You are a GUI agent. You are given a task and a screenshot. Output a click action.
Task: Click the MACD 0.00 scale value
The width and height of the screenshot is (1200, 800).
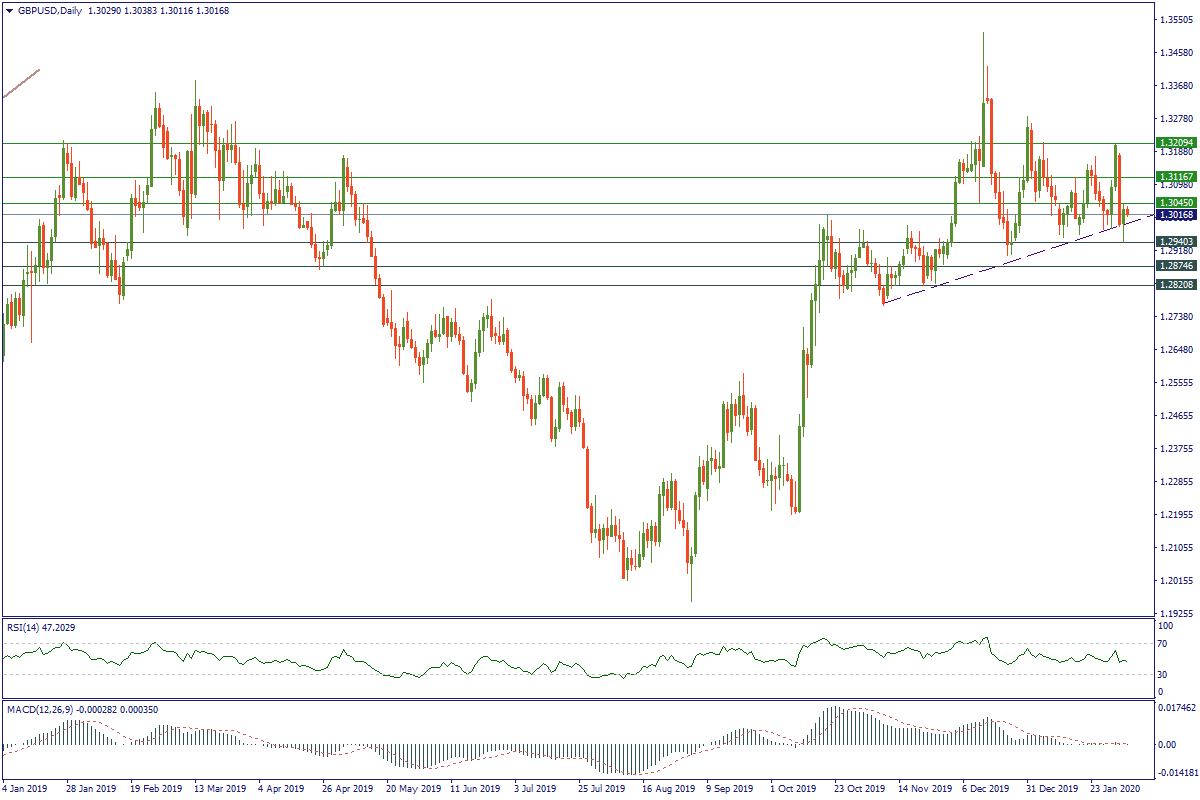click(1167, 745)
